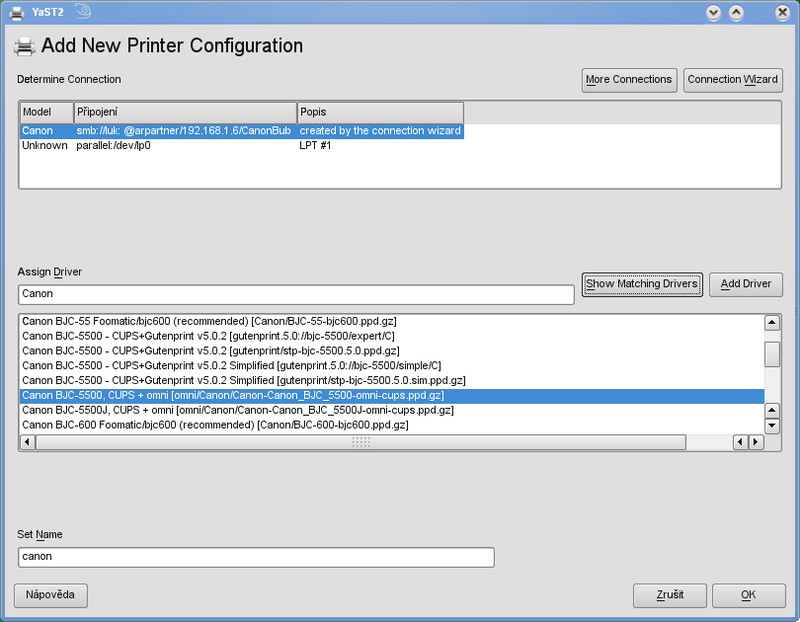The width and height of the screenshot is (800, 622).
Task: Sort connections by the Model column header
Action: pos(47,112)
